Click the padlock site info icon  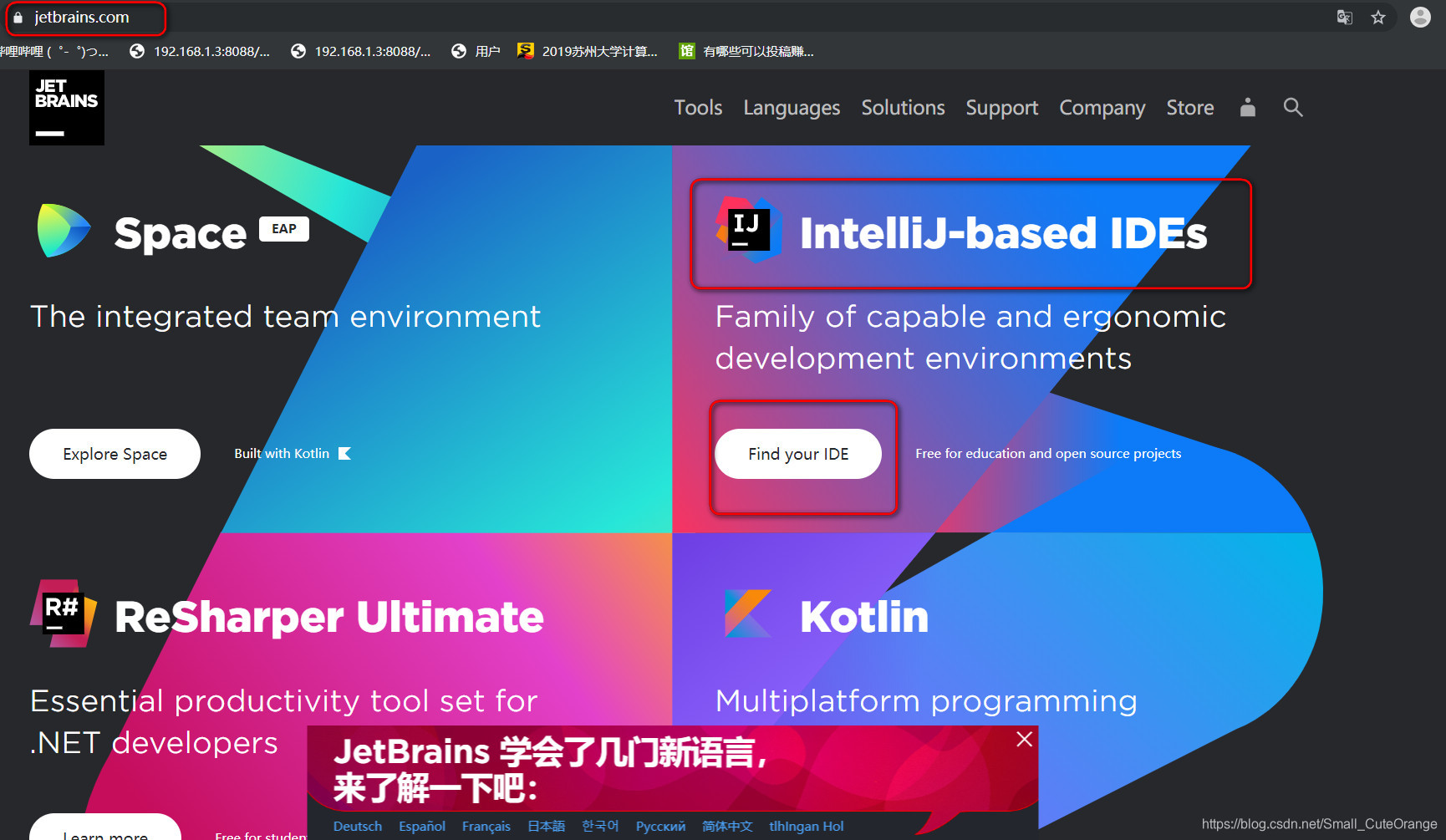pos(18,18)
